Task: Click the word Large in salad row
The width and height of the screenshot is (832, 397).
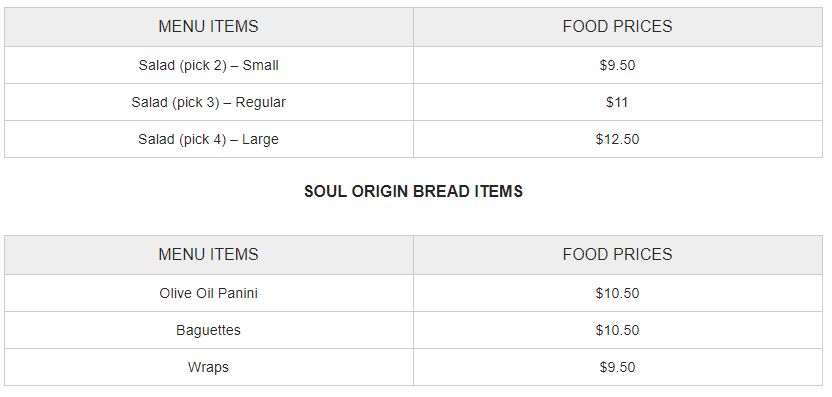Action: pos(261,140)
